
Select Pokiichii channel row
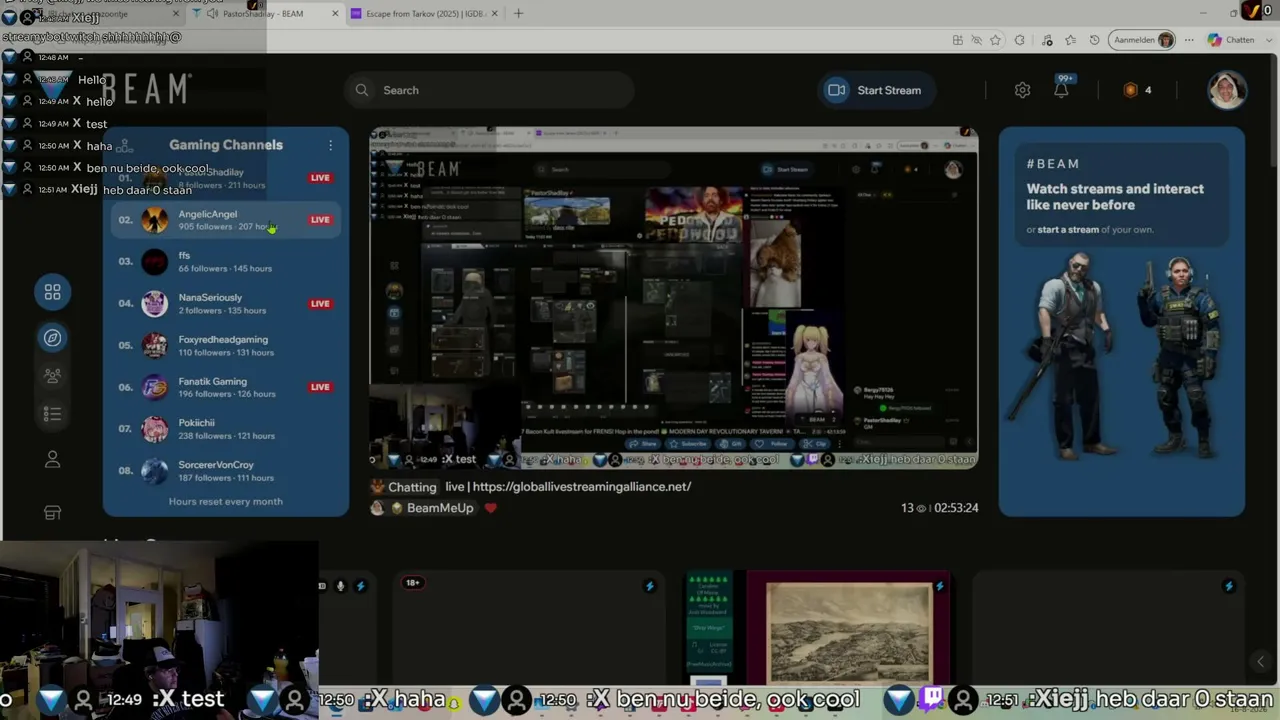(226, 429)
